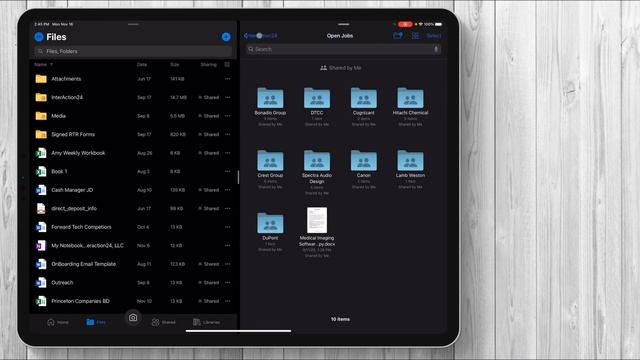This screenshot has height=360, width=640.
Task: Click the Date column header
Action: click(142, 64)
